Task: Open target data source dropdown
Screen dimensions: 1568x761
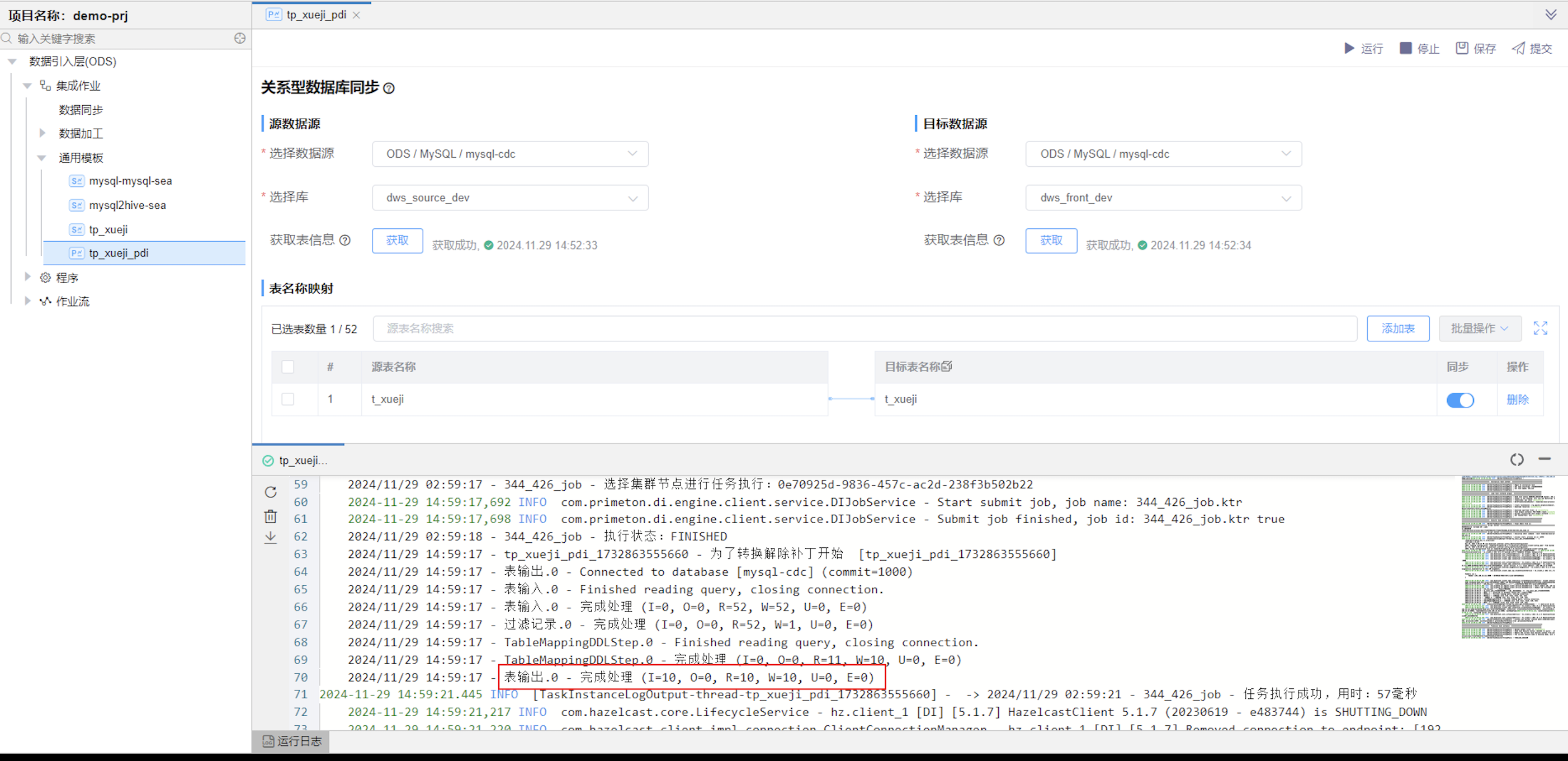Action: (x=1163, y=153)
